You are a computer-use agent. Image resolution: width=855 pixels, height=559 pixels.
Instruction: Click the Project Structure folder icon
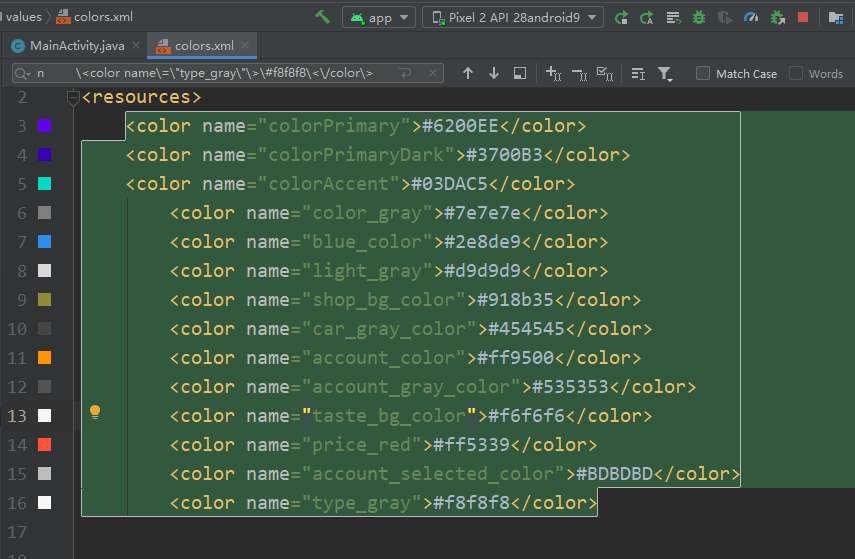pos(835,17)
